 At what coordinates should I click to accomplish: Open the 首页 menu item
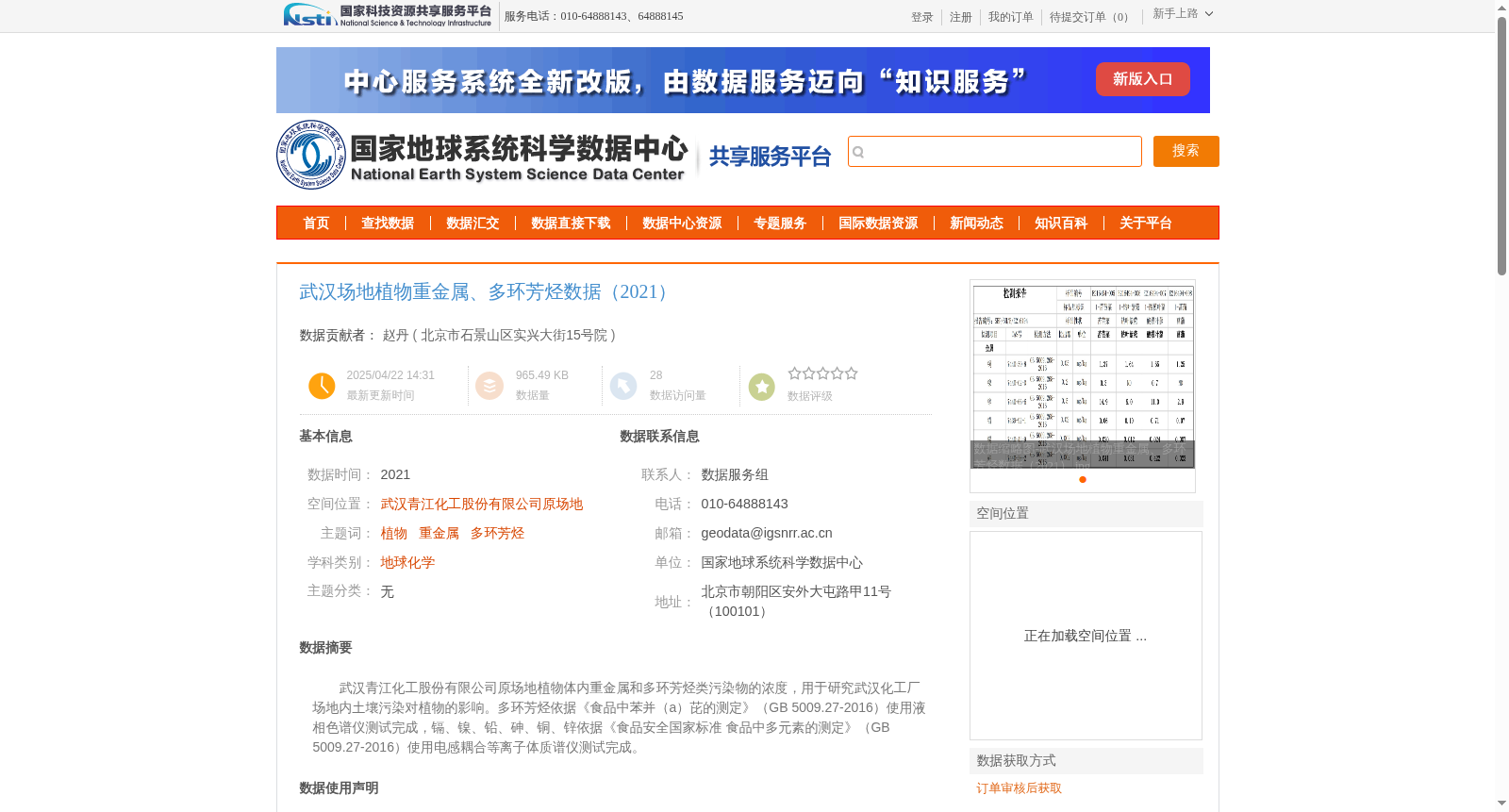(316, 224)
